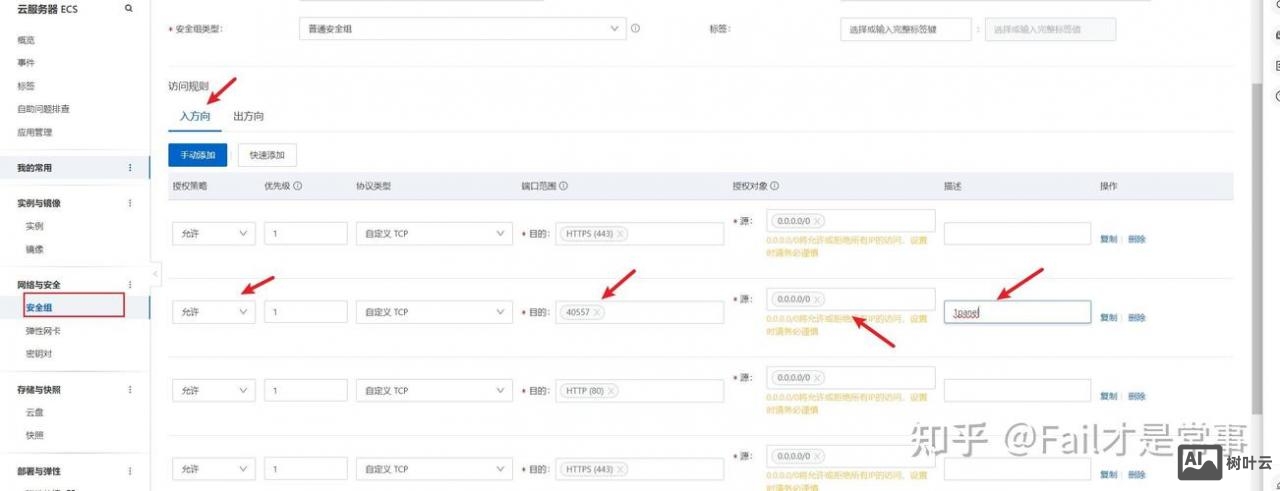
Task: Remove the 0.0.0.0/0 source in the 40557 row
Action: click(x=817, y=299)
